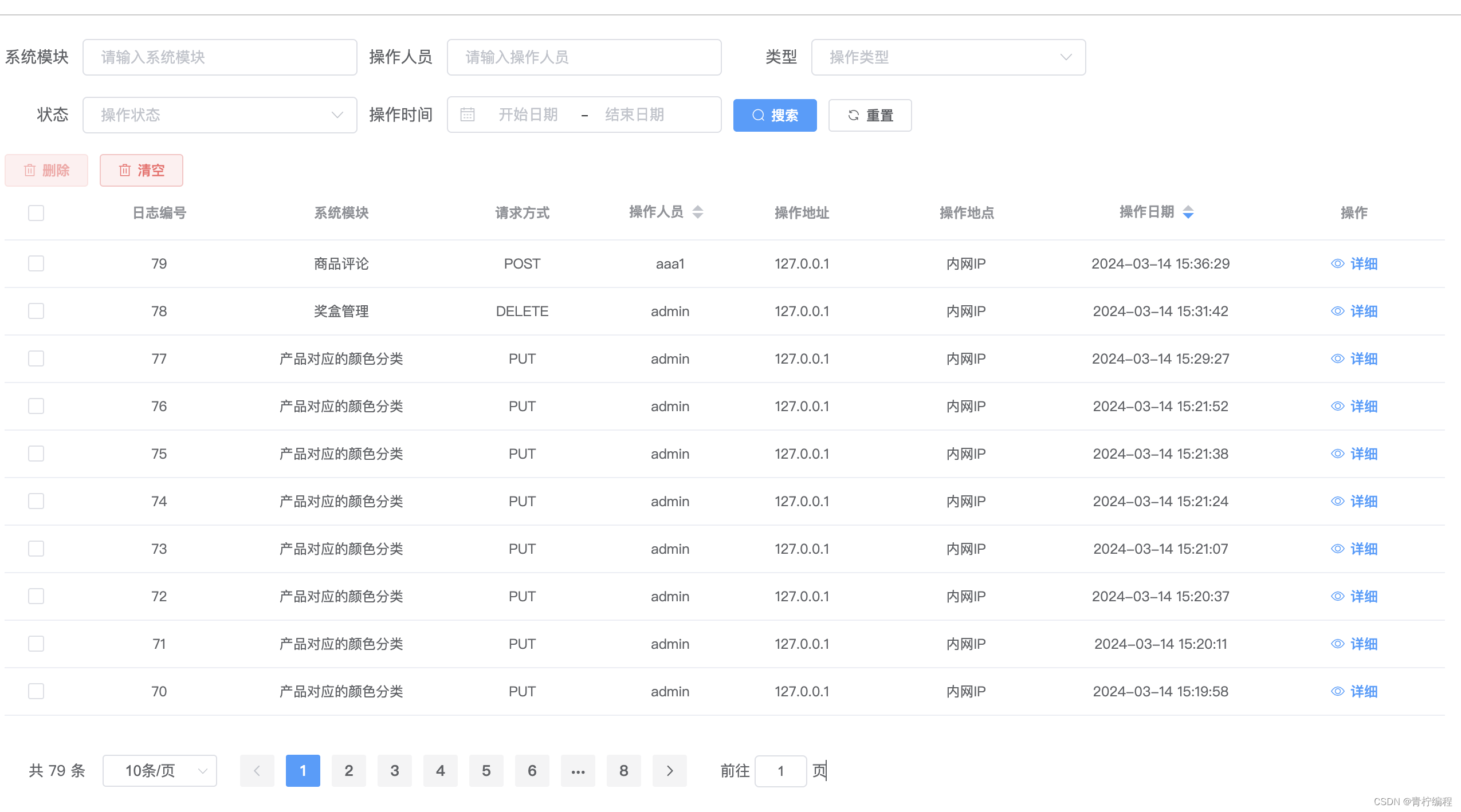Click the eye icon for log 70
The image size is (1461, 812).
[1337, 692]
